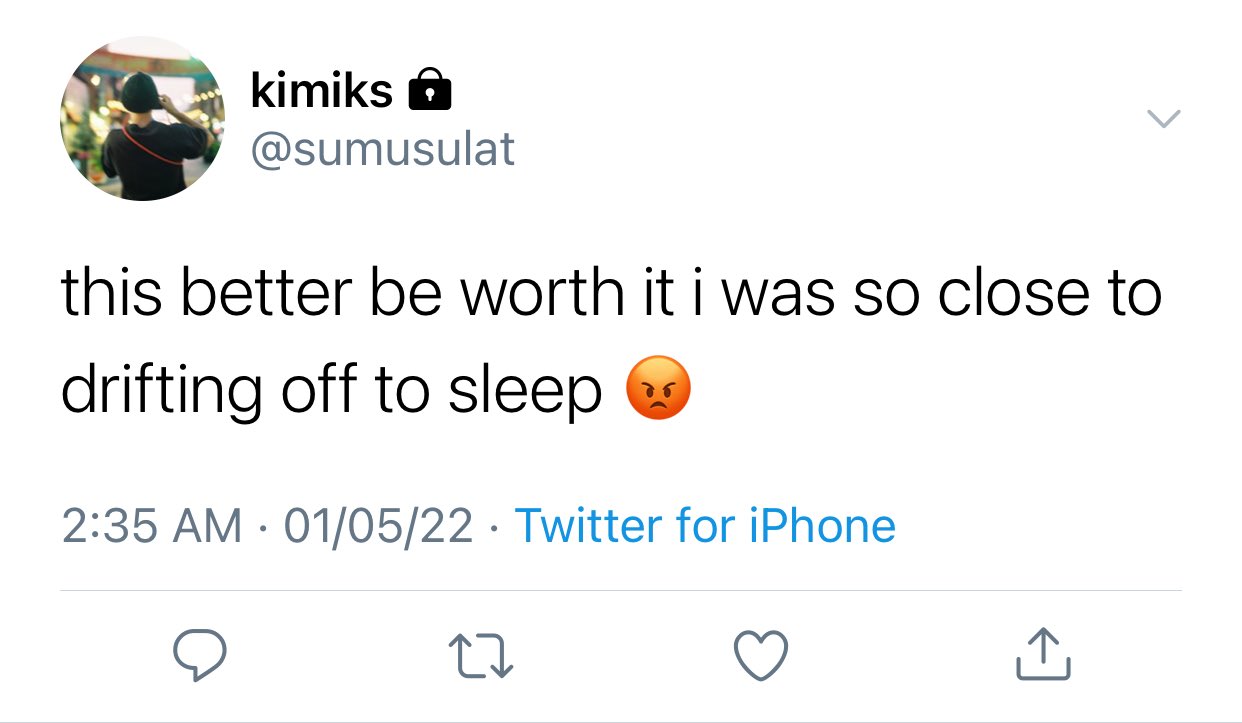Screen dimensions: 1242x723
Task: Tap the padlock icon beside kimiks
Action: click(430, 88)
